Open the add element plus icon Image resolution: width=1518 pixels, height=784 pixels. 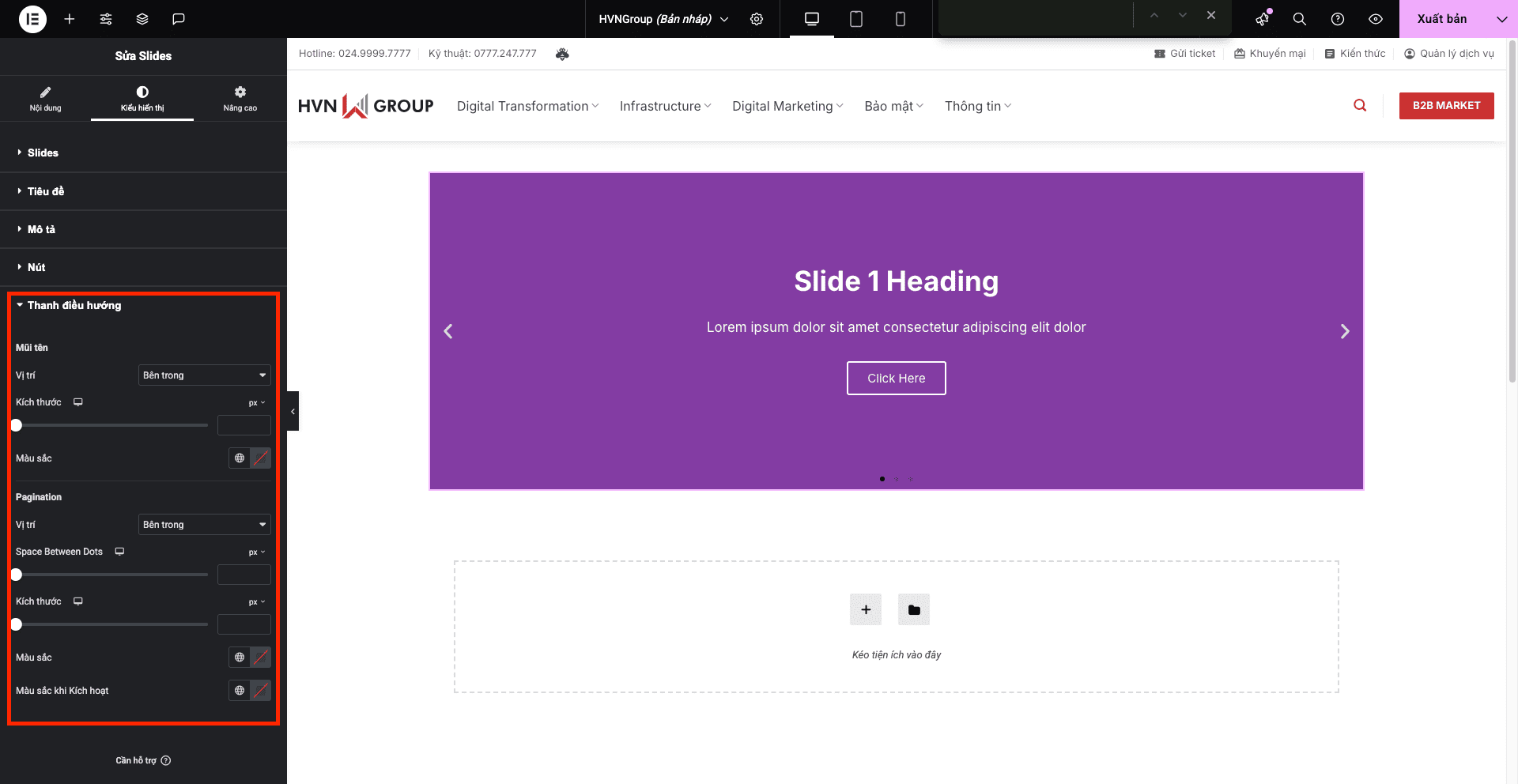(x=70, y=19)
